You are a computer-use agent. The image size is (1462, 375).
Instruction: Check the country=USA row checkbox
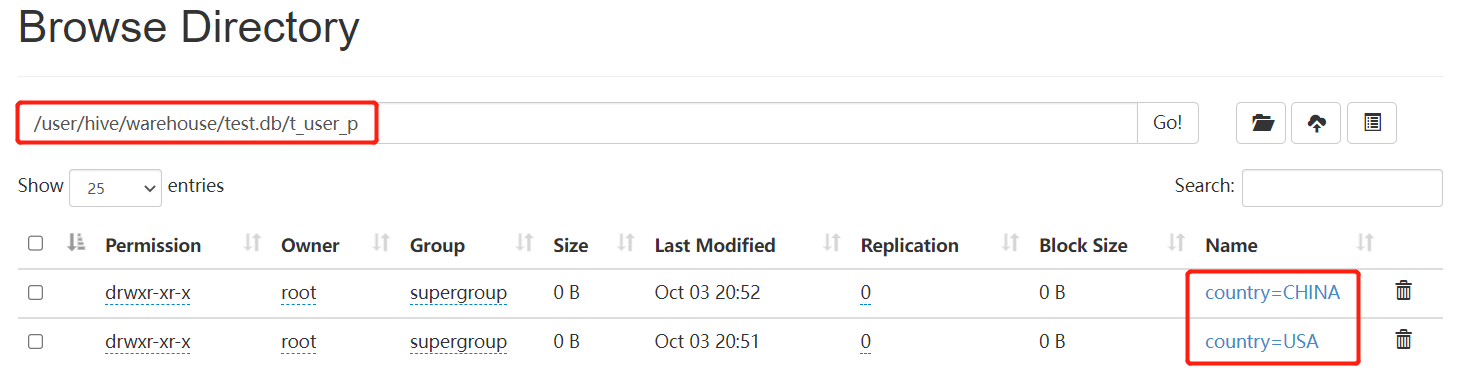click(36, 341)
